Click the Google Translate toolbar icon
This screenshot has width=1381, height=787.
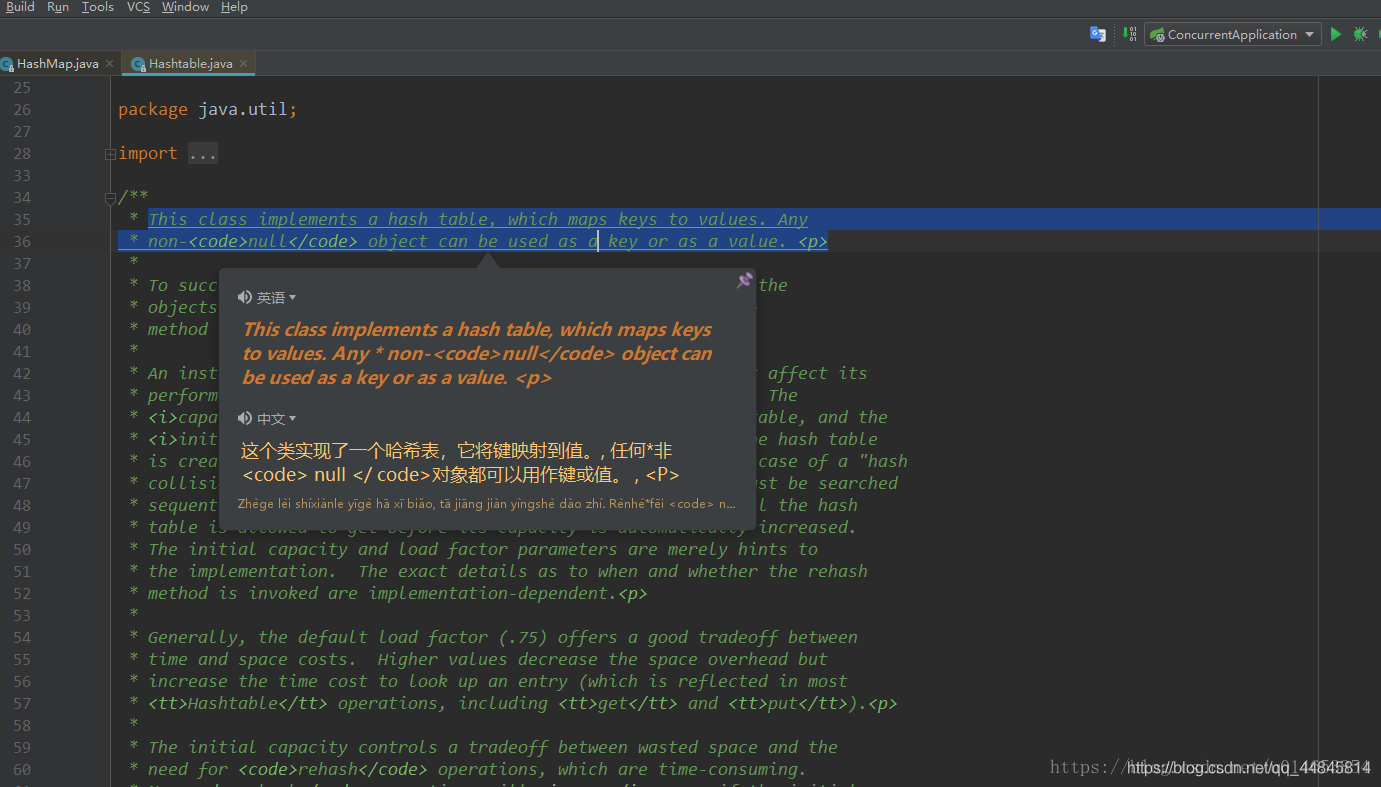tap(1097, 34)
